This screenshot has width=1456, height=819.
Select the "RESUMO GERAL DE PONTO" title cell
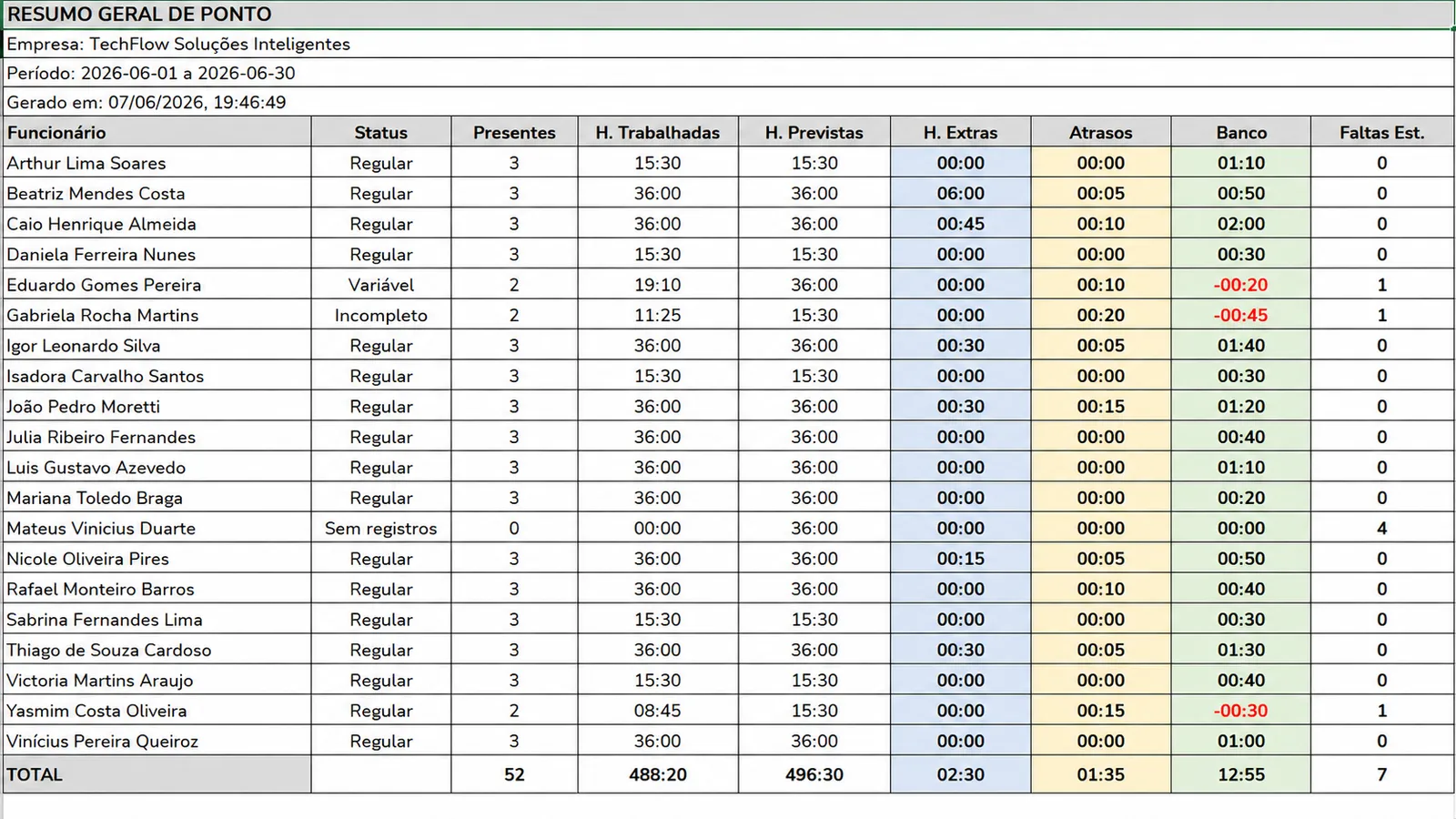[728, 15]
